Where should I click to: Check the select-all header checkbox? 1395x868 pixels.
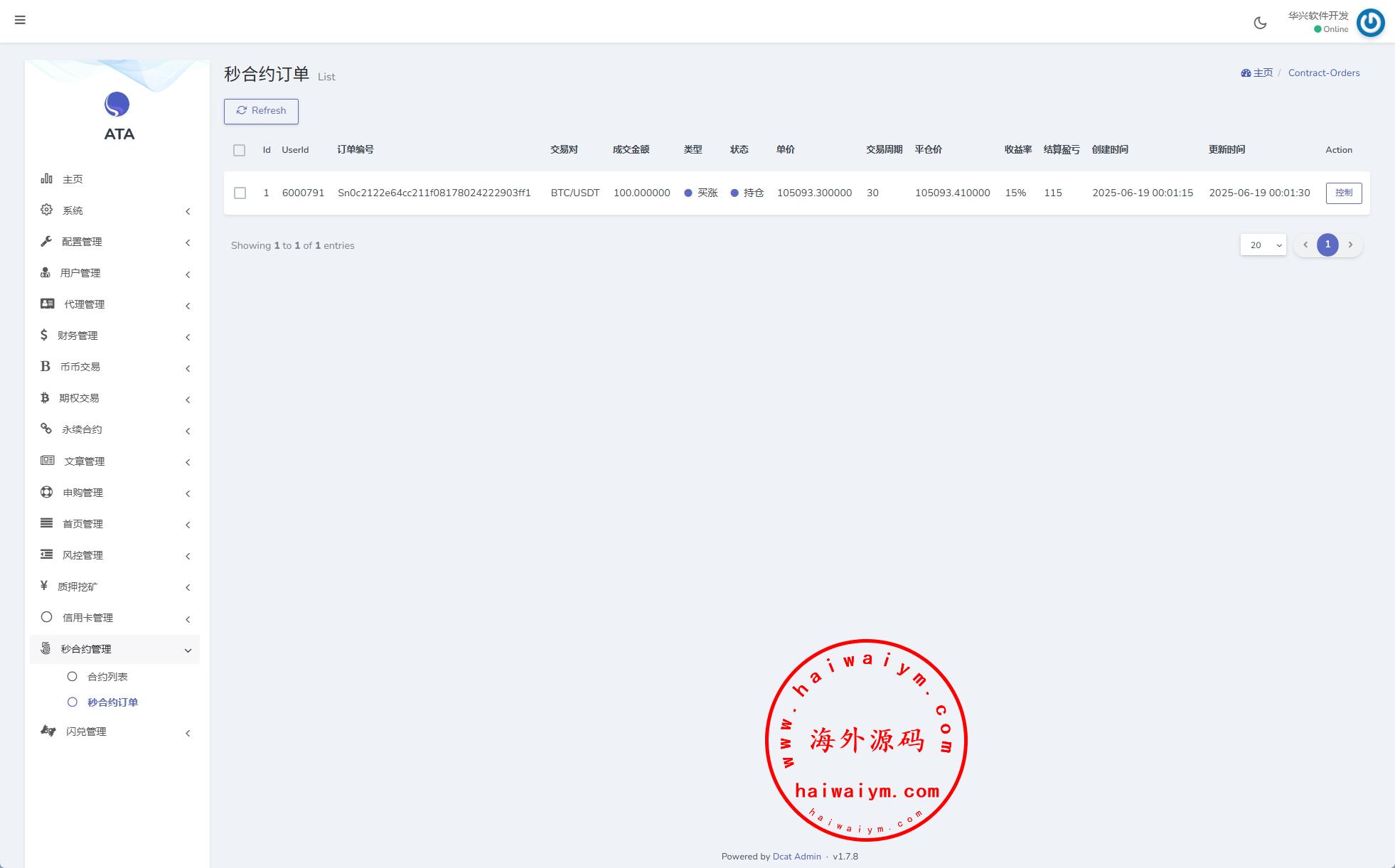coord(239,150)
